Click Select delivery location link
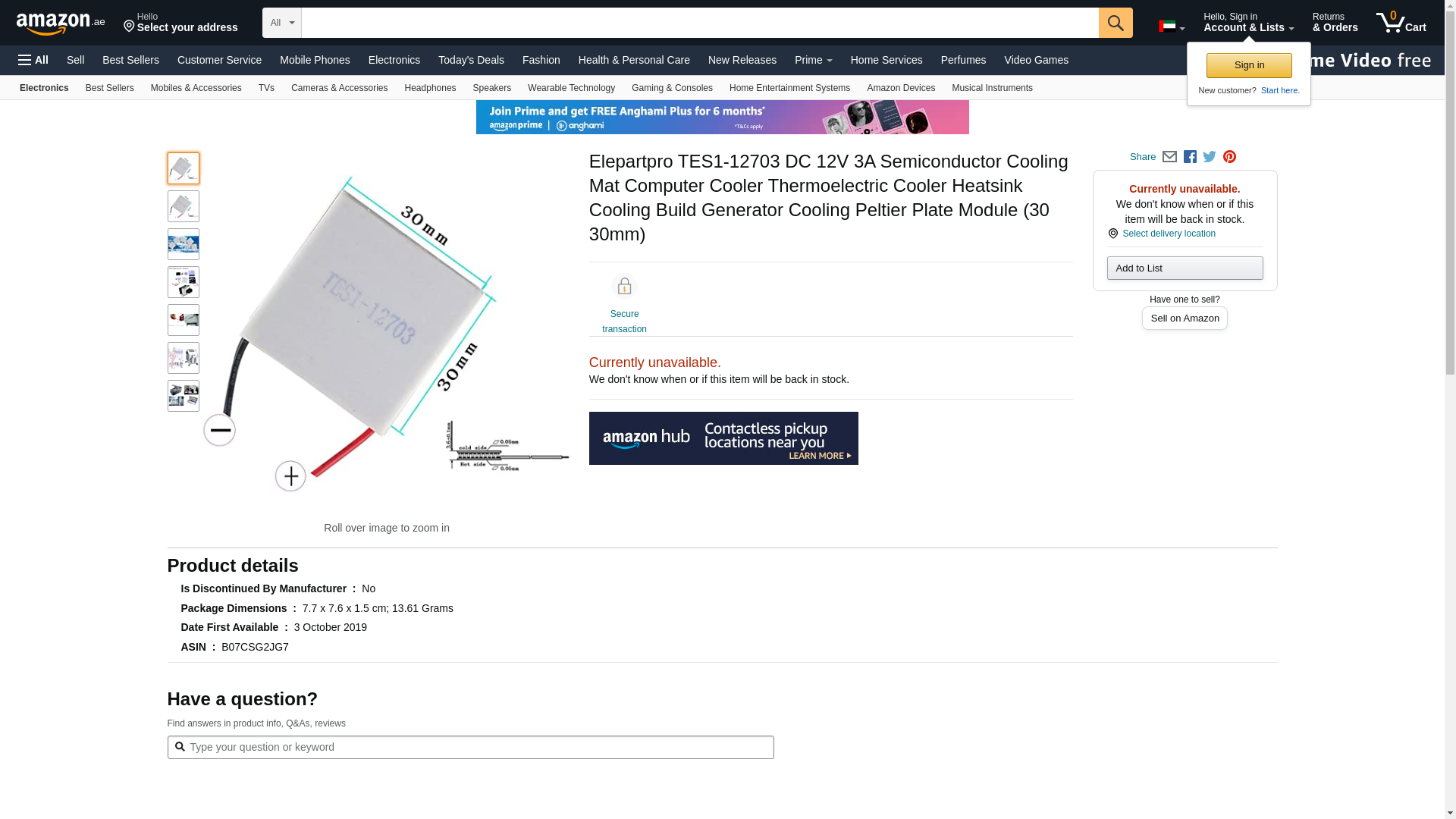Image resolution: width=1456 pixels, height=819 pixels. click(x=1168, y=234)
